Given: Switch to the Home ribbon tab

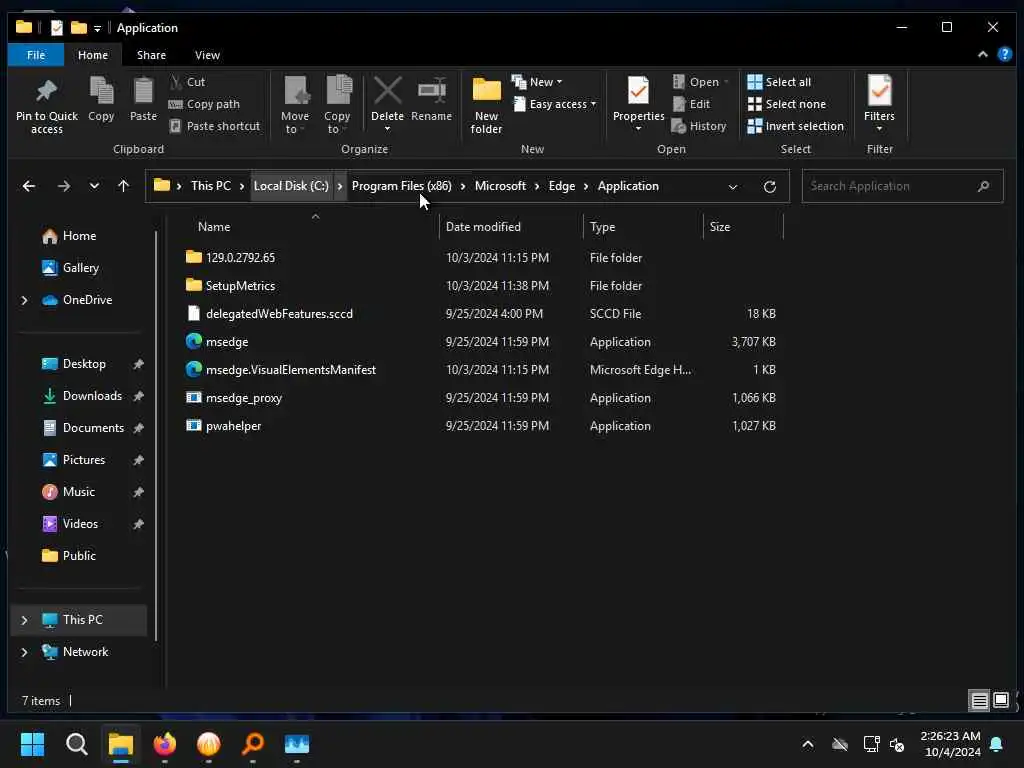Looking at the screenshot, I should (x=93, y=55).
